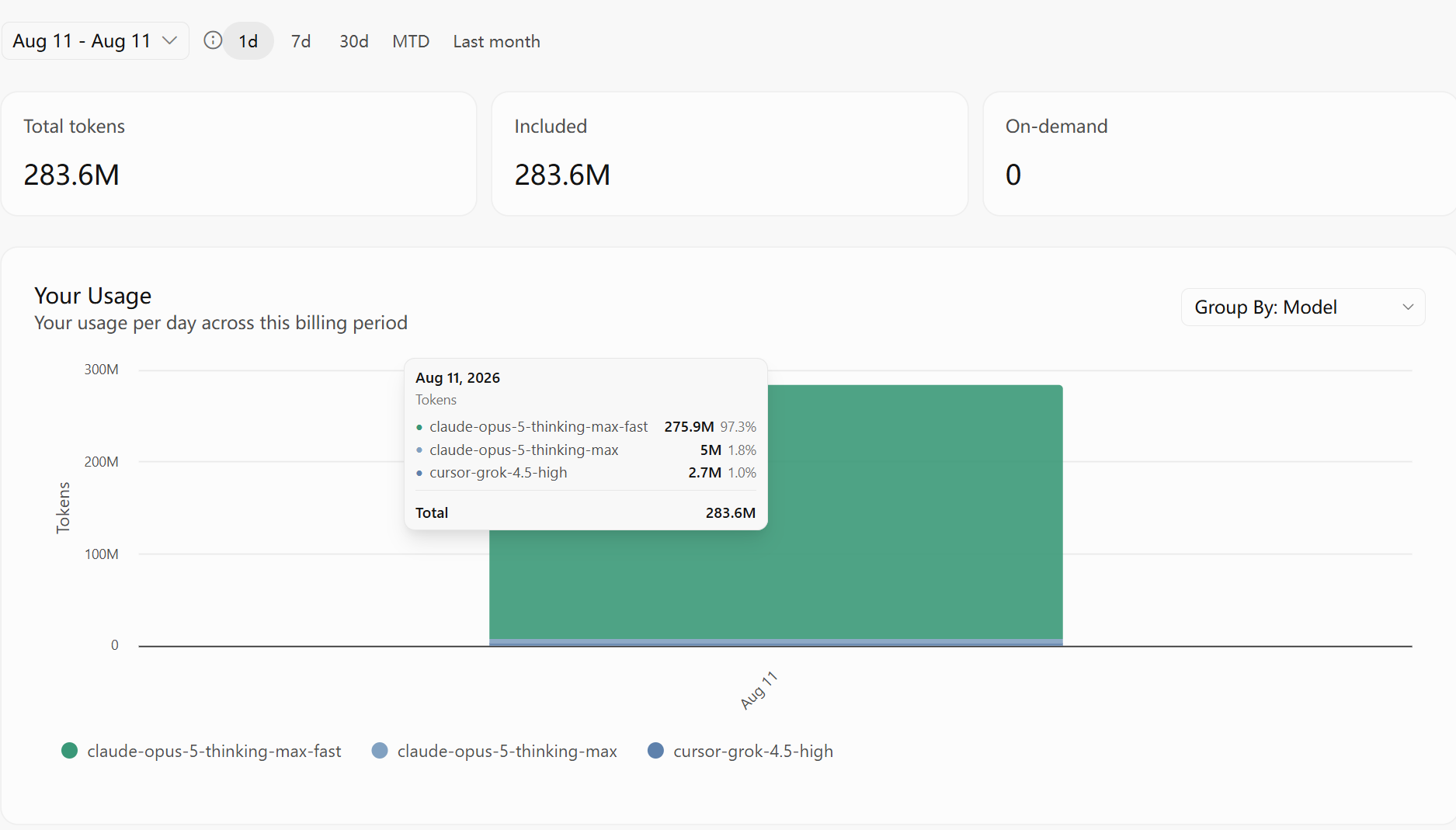Click the Aug 11 x-axis label
Image resolution: width=1456 pixels, height=830 pixels.
click(759, 690)
